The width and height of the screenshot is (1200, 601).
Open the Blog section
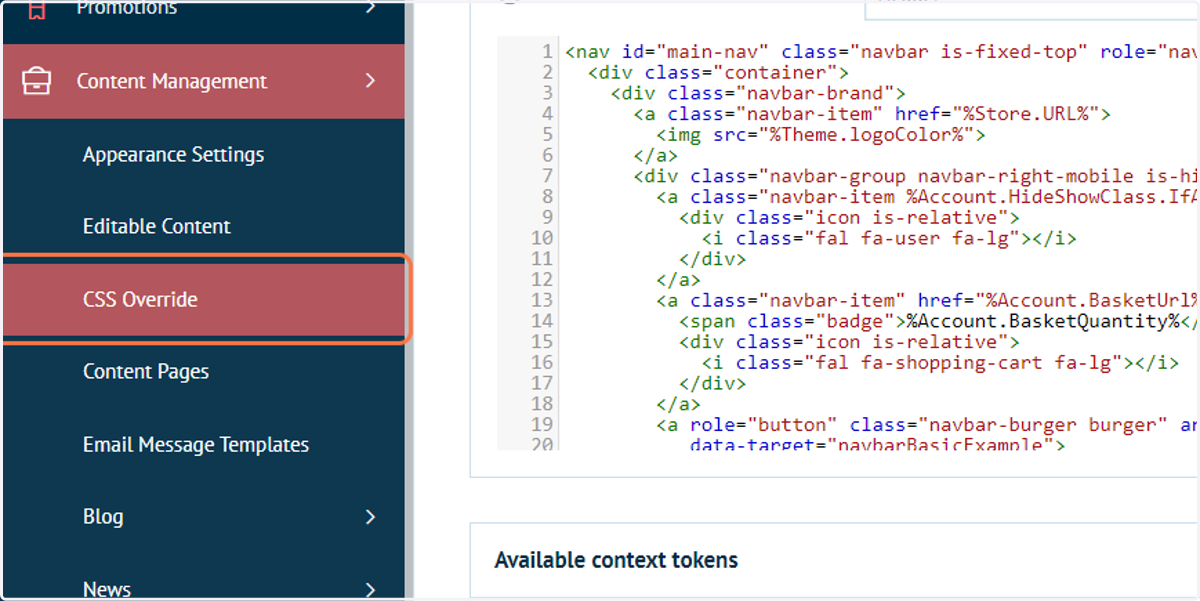tap(103, 517)
